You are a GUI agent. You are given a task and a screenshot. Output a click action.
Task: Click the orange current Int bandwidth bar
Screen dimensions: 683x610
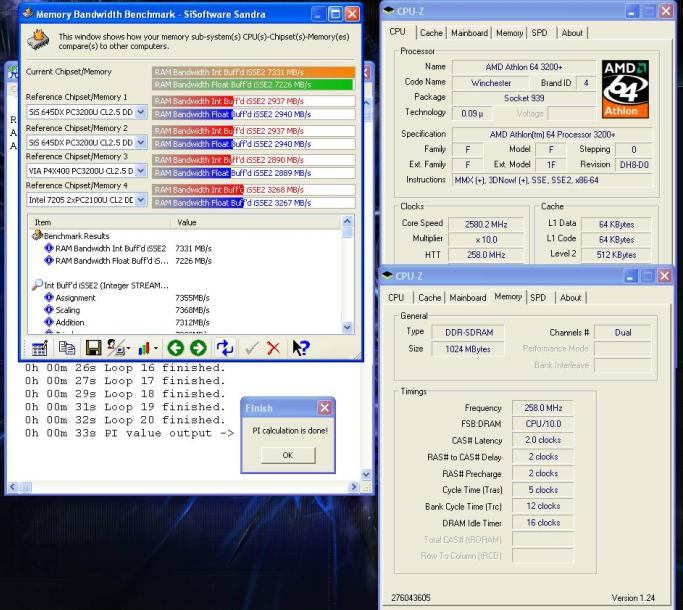(254, 72)
